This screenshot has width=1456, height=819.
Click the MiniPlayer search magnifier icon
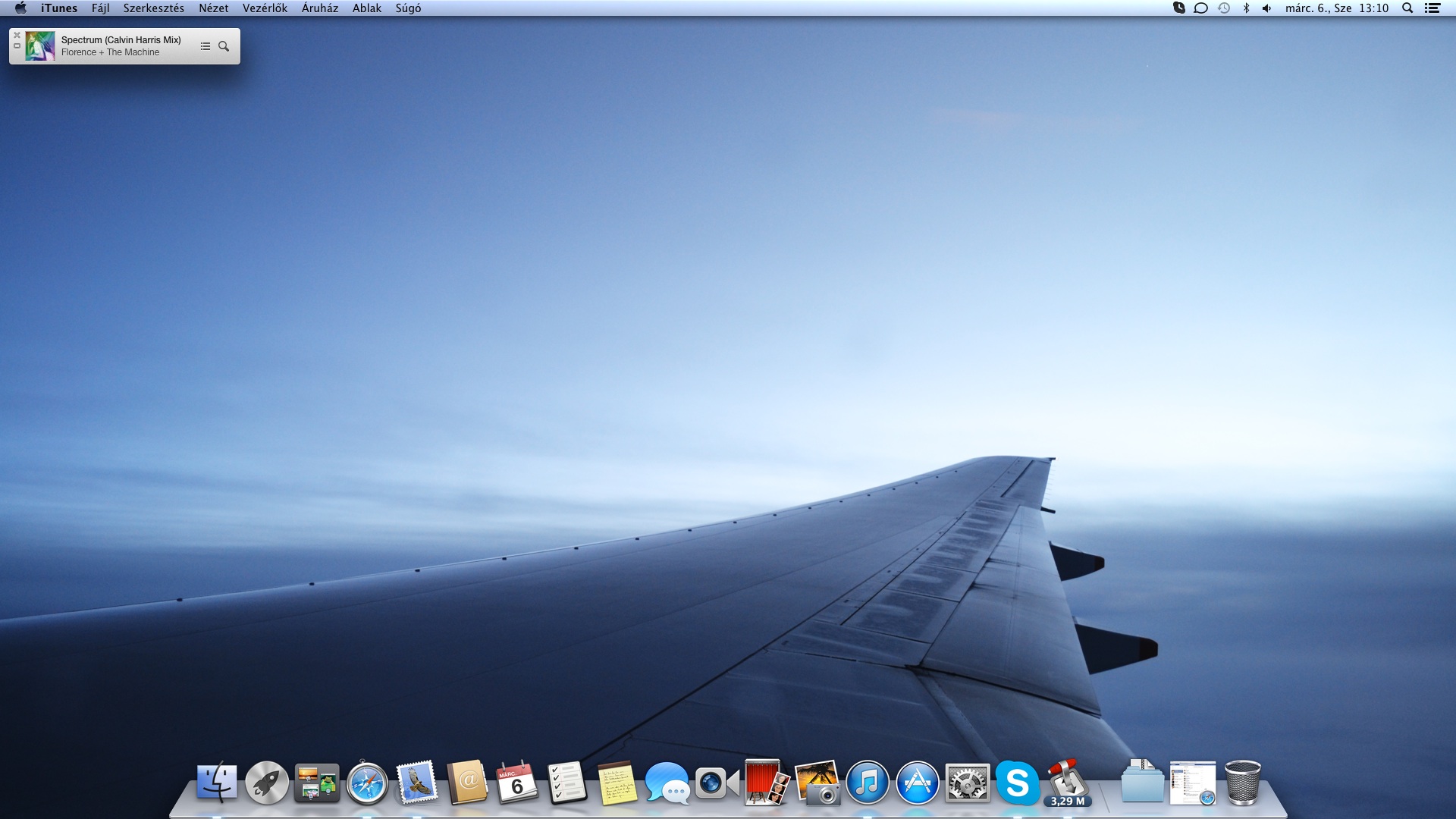click(x=224, y=46)
